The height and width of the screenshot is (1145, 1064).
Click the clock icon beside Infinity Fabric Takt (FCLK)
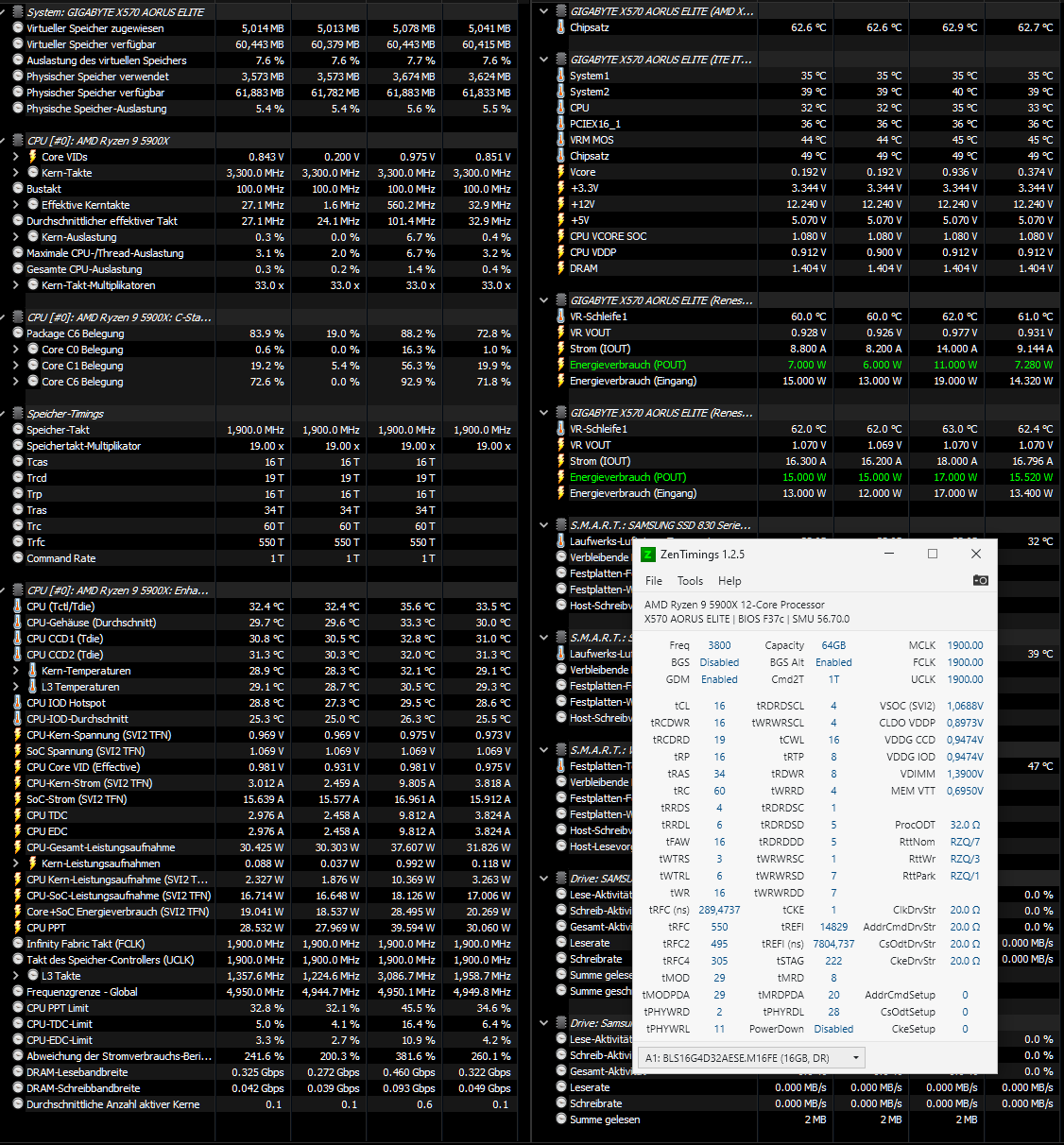[x=17, y=943]
